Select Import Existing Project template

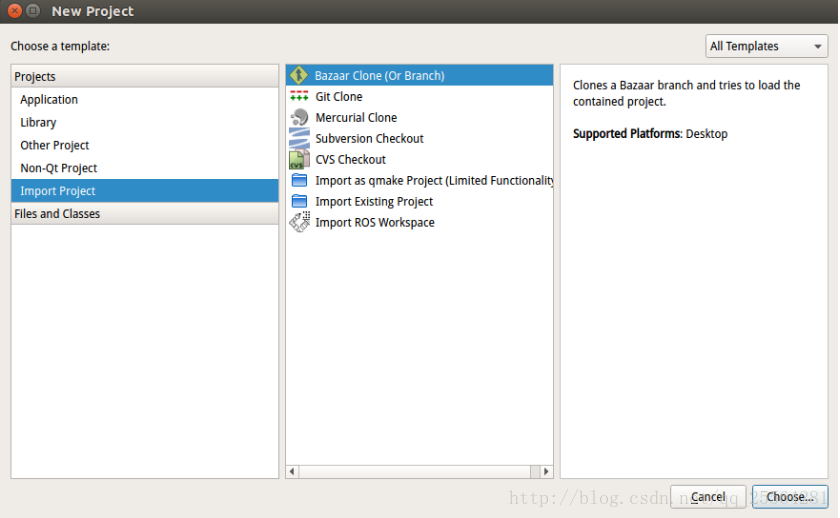click(419, 201)
